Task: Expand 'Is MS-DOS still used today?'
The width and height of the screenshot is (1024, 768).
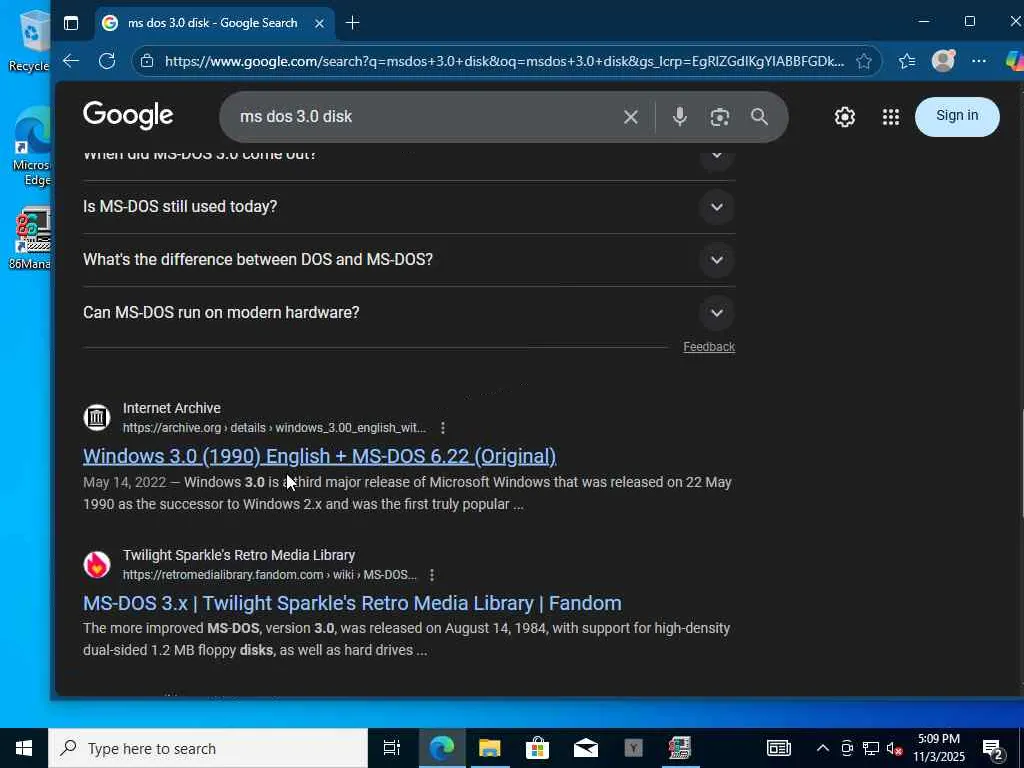Action: (x=716, y=207)
